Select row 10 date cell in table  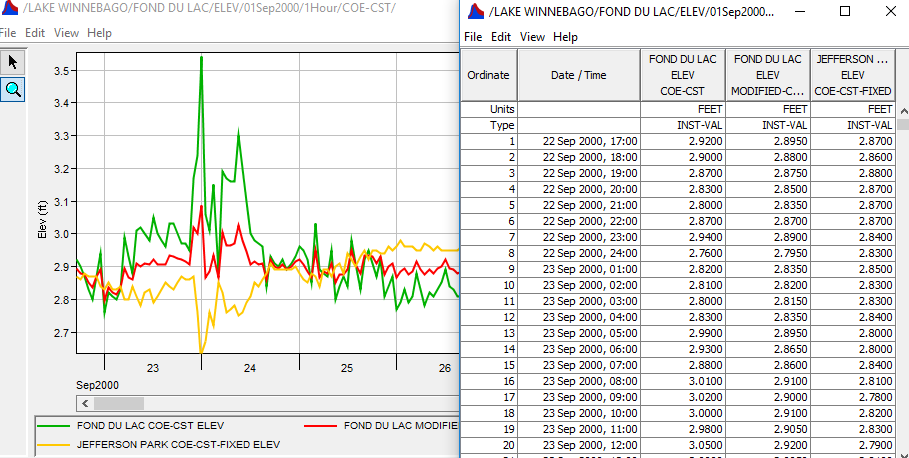[578, 285]
